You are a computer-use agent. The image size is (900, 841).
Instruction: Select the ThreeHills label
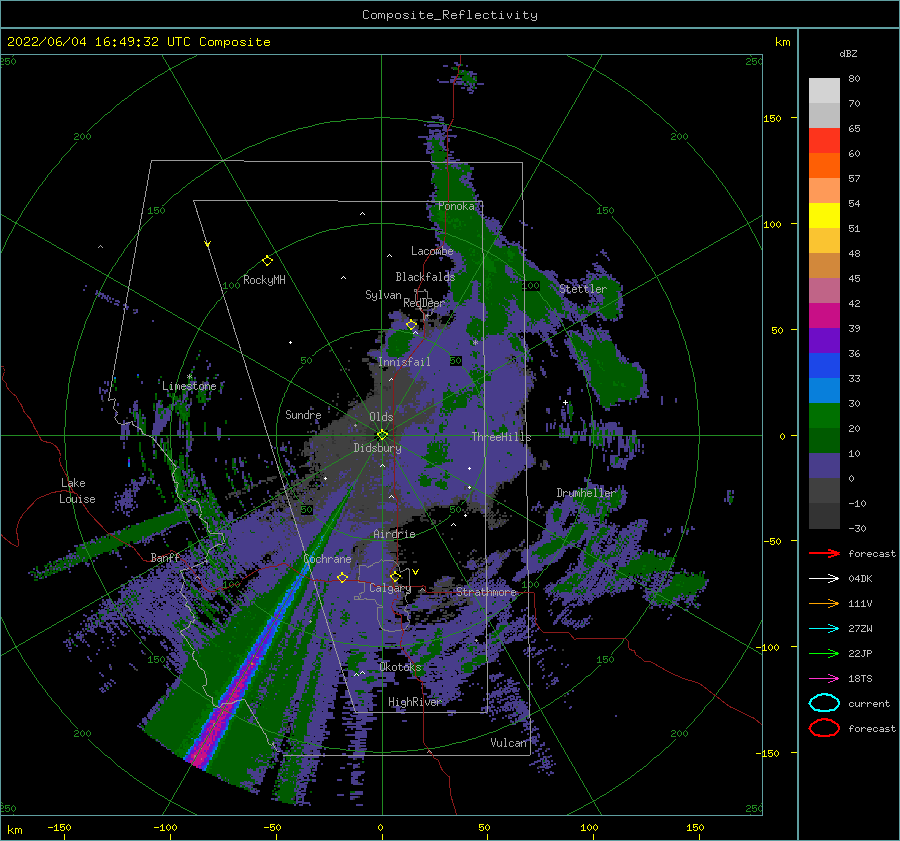501,437
